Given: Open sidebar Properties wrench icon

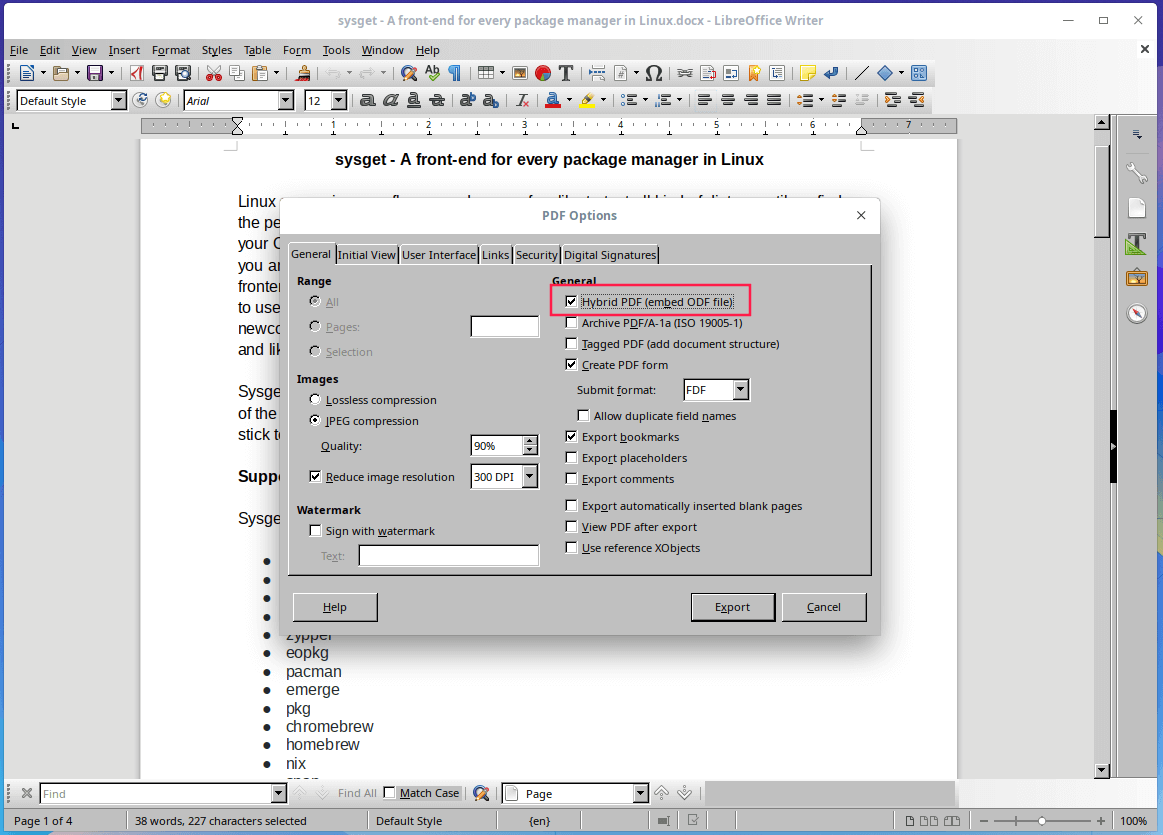Looking at the screenshot, I should click(x=1136, y=173).
